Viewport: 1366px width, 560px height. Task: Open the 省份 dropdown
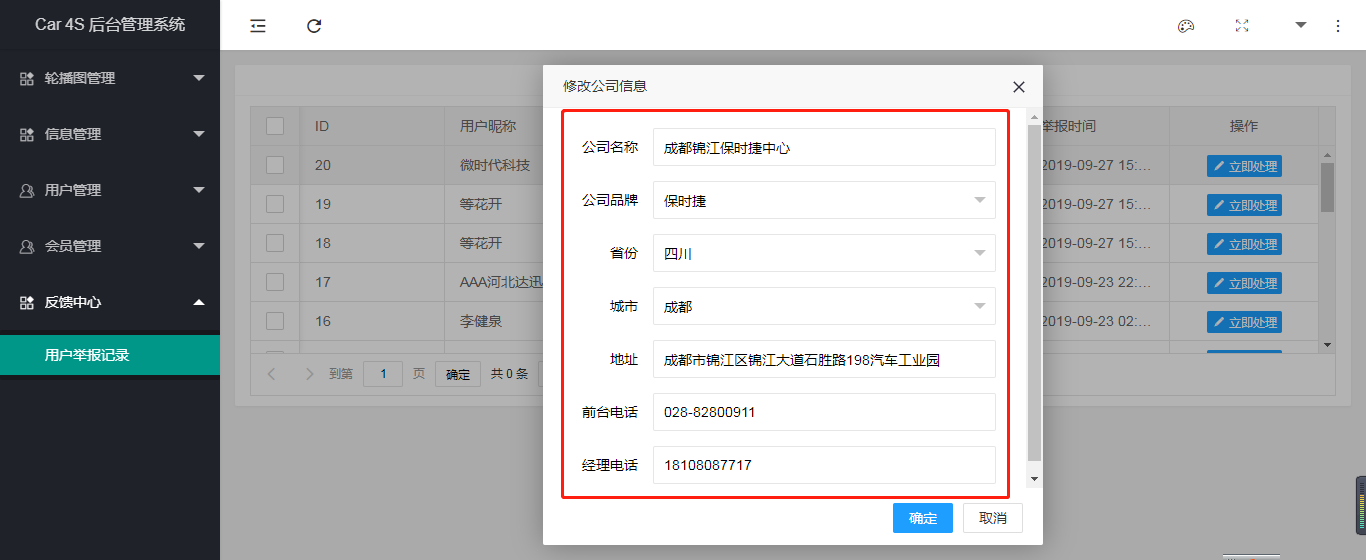tap(824, 253)
